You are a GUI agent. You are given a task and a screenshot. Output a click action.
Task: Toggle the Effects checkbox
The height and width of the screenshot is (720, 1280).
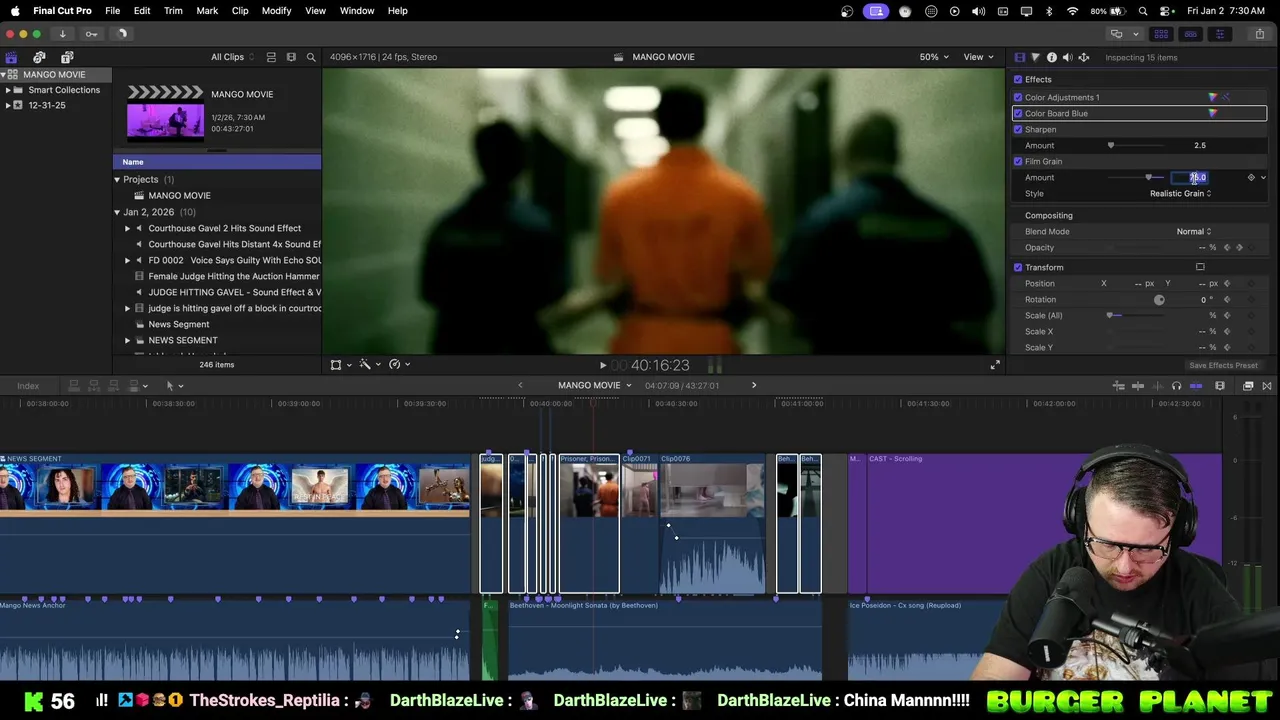pyautogui.click(x=1018, y=79)
